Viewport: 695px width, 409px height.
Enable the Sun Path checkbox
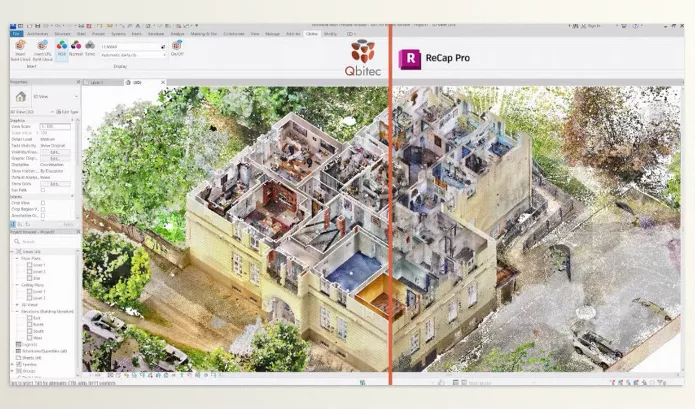coord(43,190)
